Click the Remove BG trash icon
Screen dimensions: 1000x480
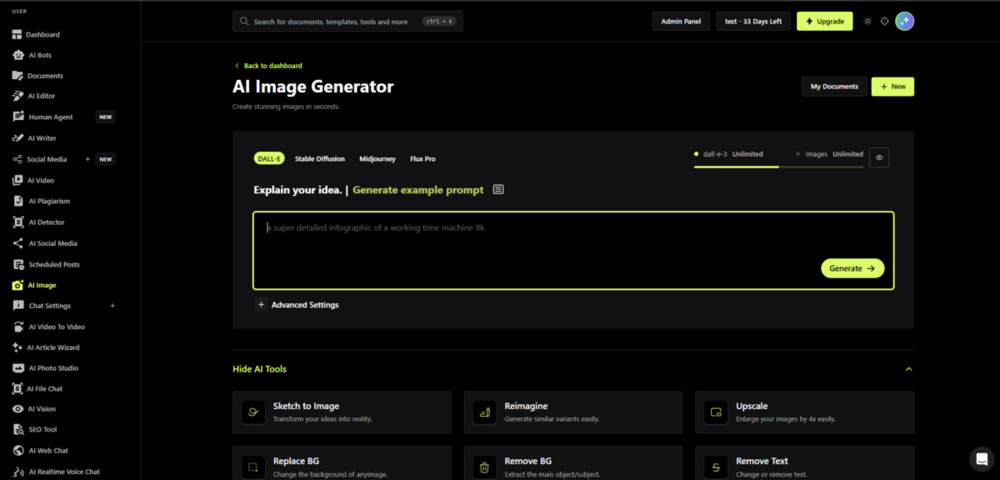[484, 467]
